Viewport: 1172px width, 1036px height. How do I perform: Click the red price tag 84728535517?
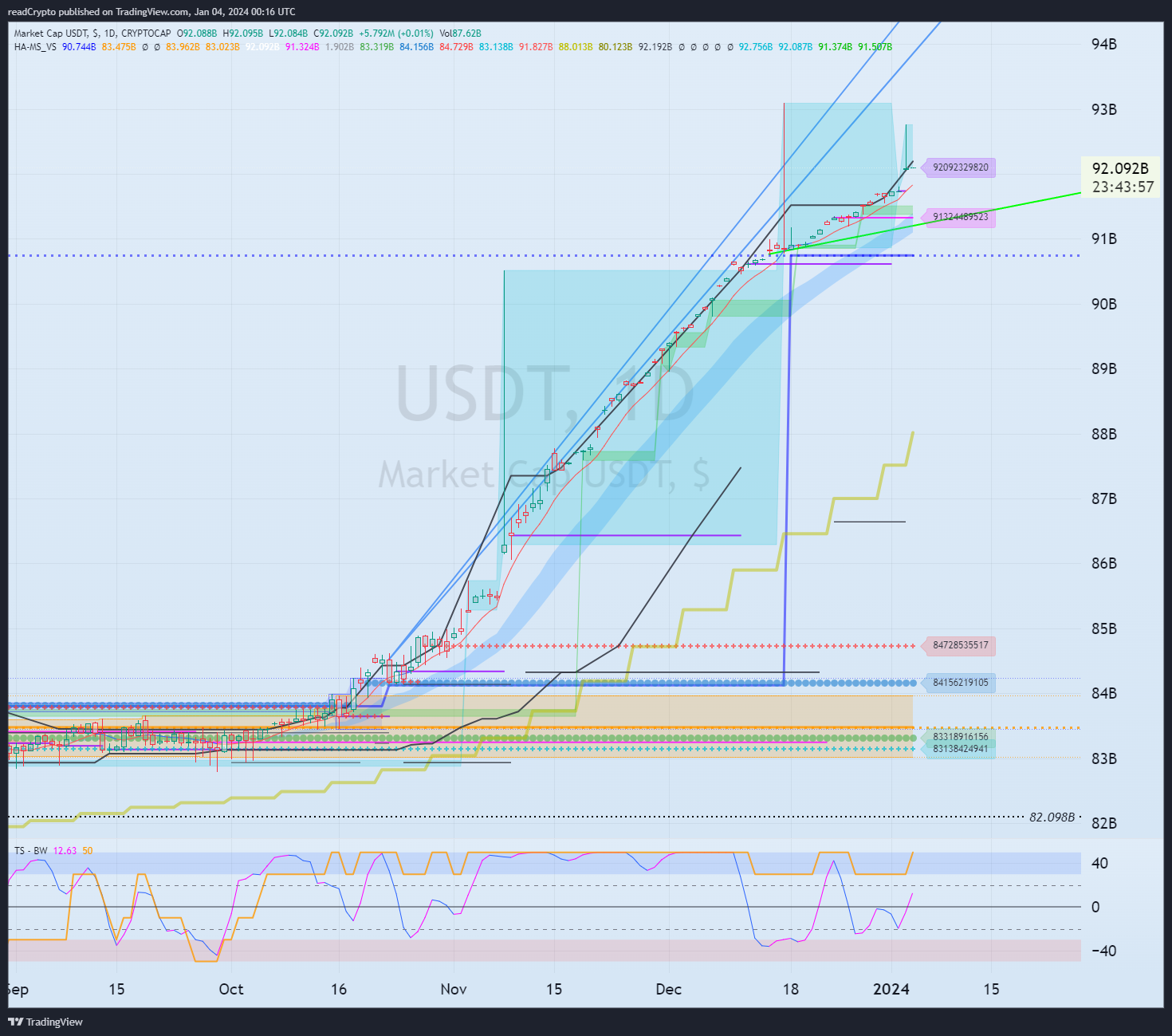[960, 645]
